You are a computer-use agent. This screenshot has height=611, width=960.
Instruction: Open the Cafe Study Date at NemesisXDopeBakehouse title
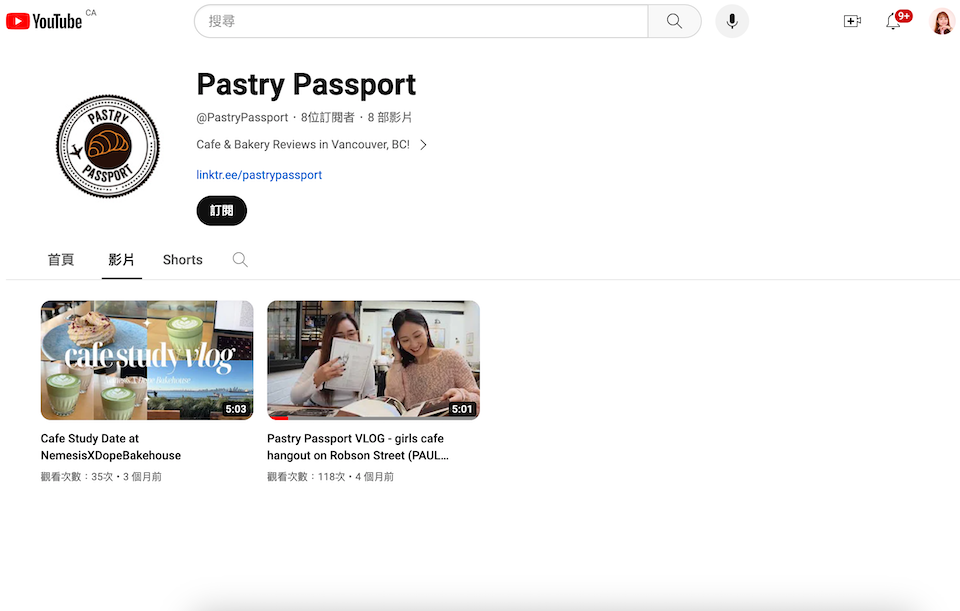point(111,447)
